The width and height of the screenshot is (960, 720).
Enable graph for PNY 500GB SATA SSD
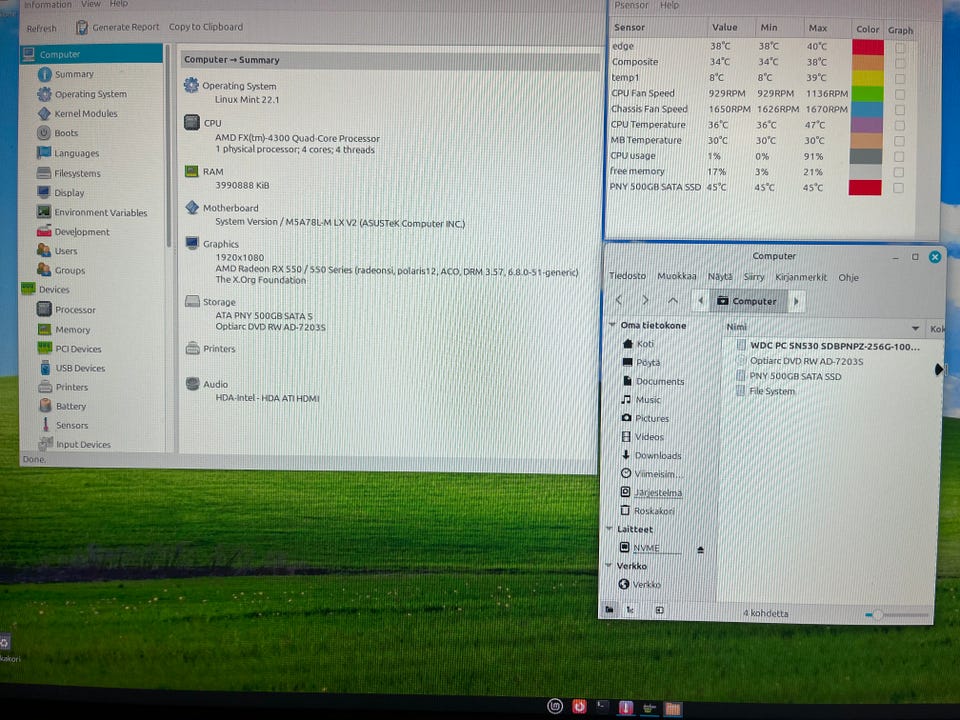[898, 188]
